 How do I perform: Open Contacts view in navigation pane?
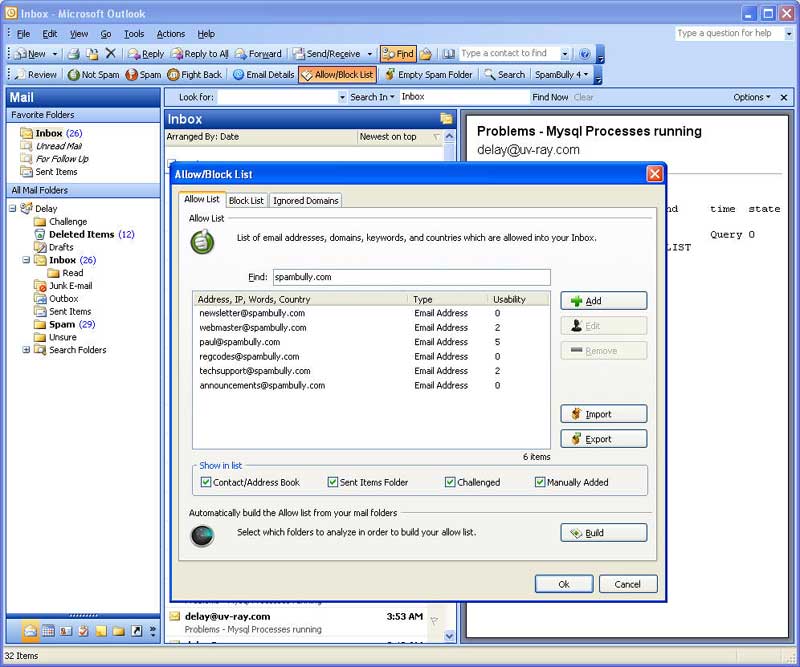pyautogui.click(x=66, y=631)
